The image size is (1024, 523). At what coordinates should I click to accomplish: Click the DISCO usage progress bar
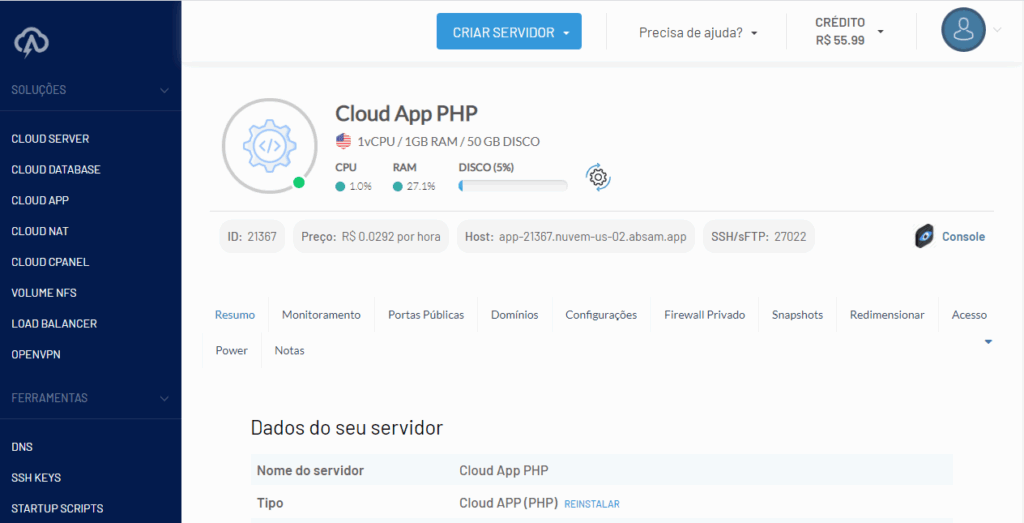(x=512, y=186)
